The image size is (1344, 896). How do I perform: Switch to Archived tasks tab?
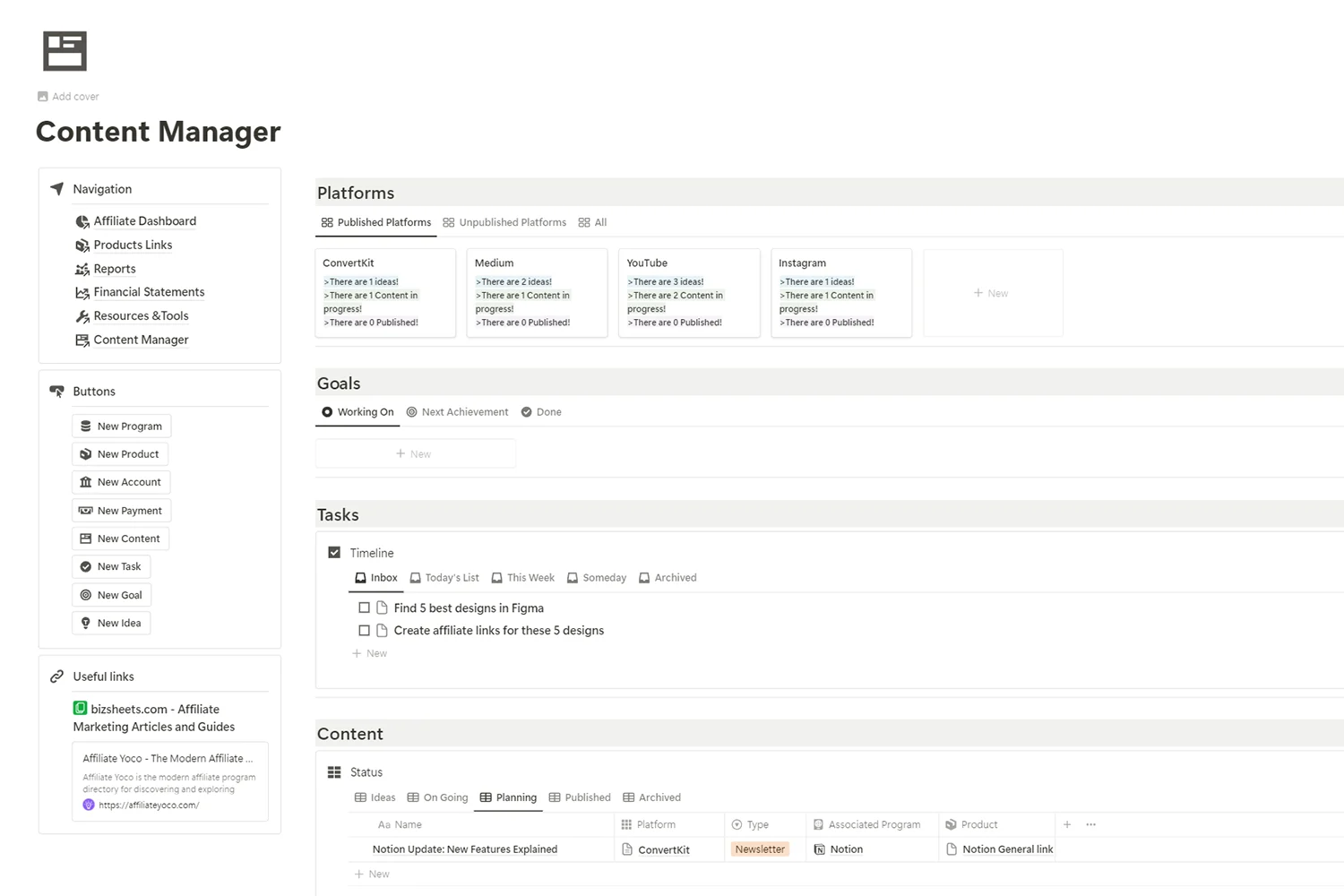click(x=668, y=578)
